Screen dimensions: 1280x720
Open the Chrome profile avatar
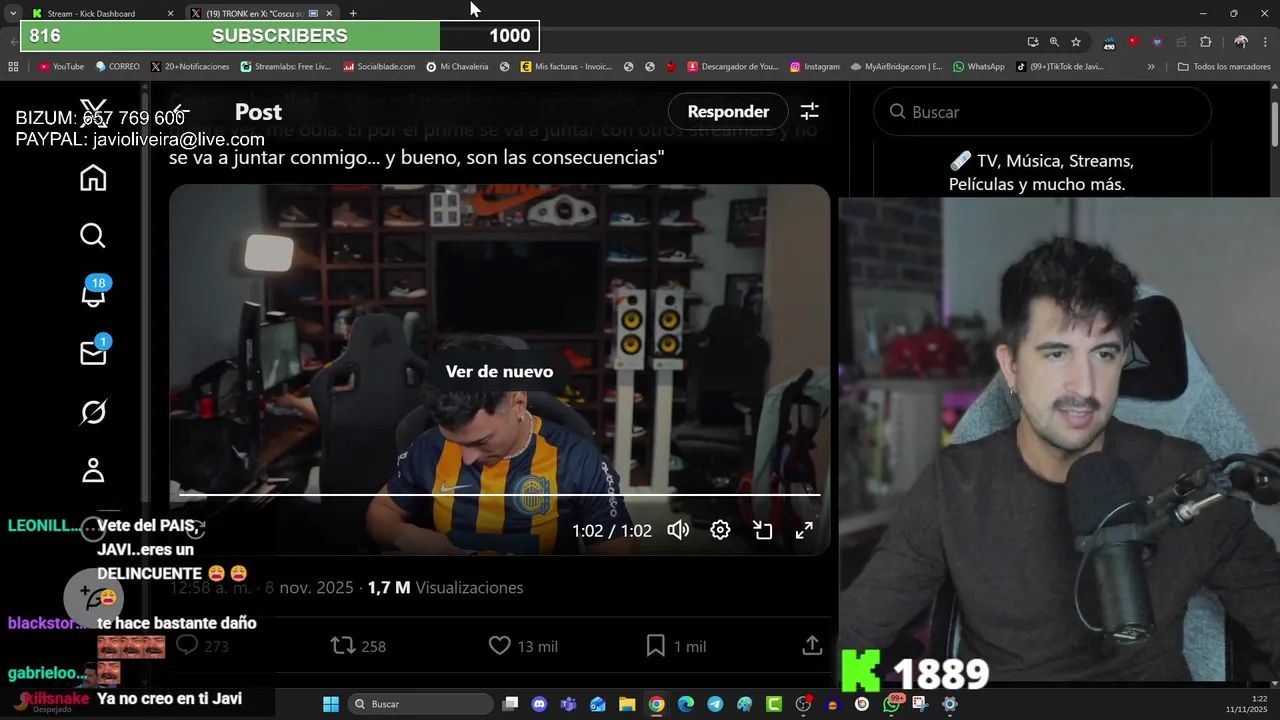(1241, 42)
